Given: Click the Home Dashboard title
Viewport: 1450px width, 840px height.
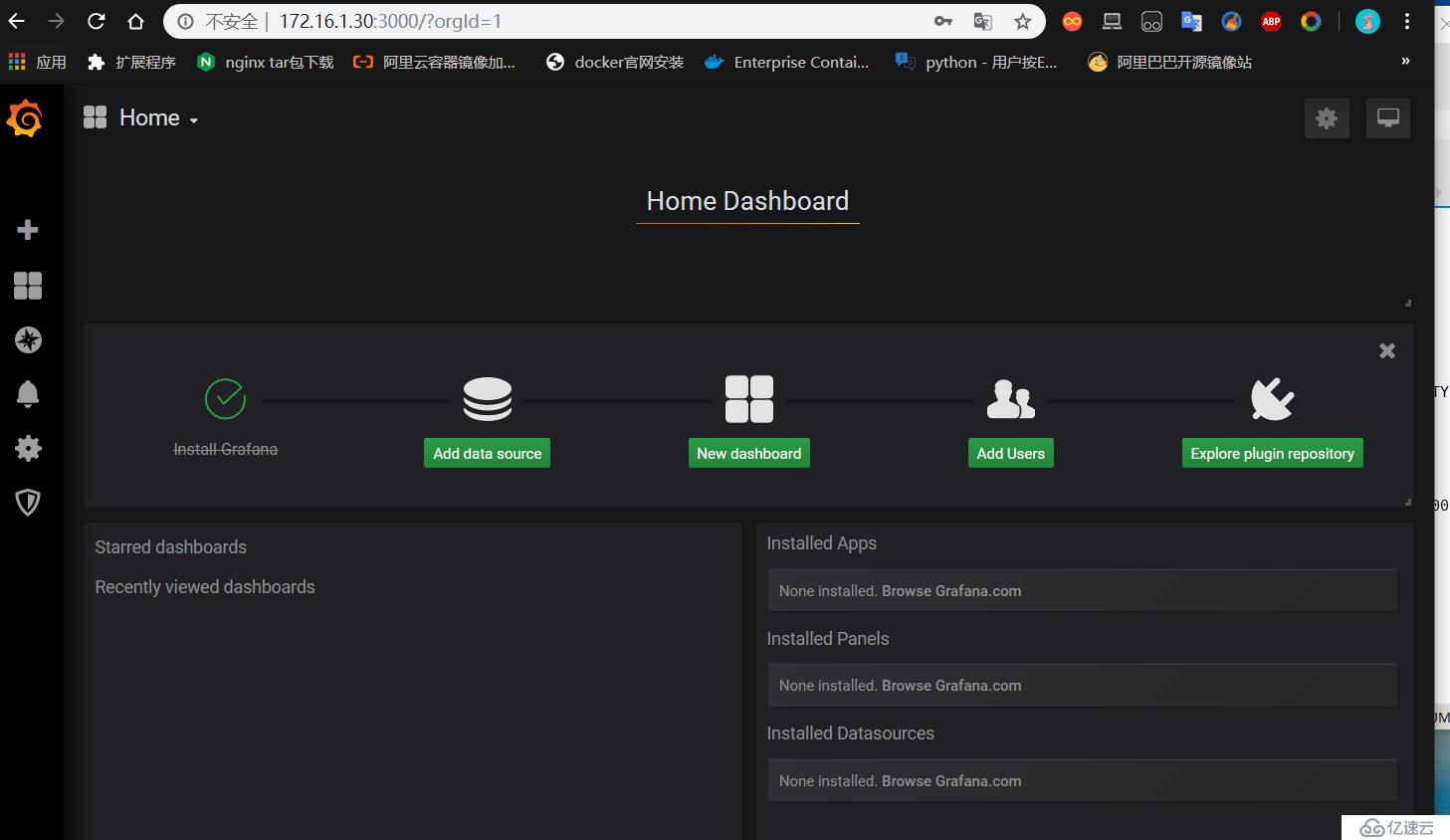Looking at the screenshot, I should [x=747, y=201].
